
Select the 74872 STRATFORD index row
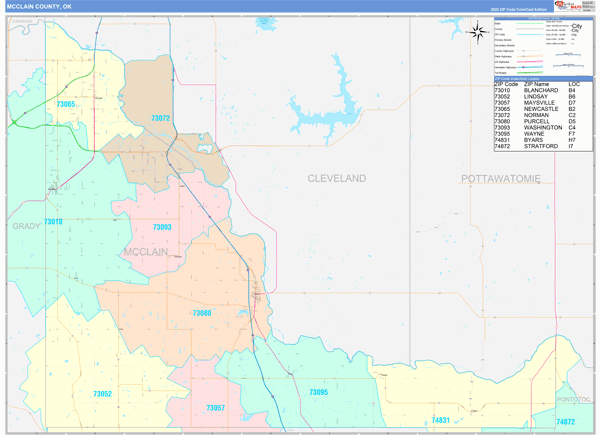pos(536,147)
